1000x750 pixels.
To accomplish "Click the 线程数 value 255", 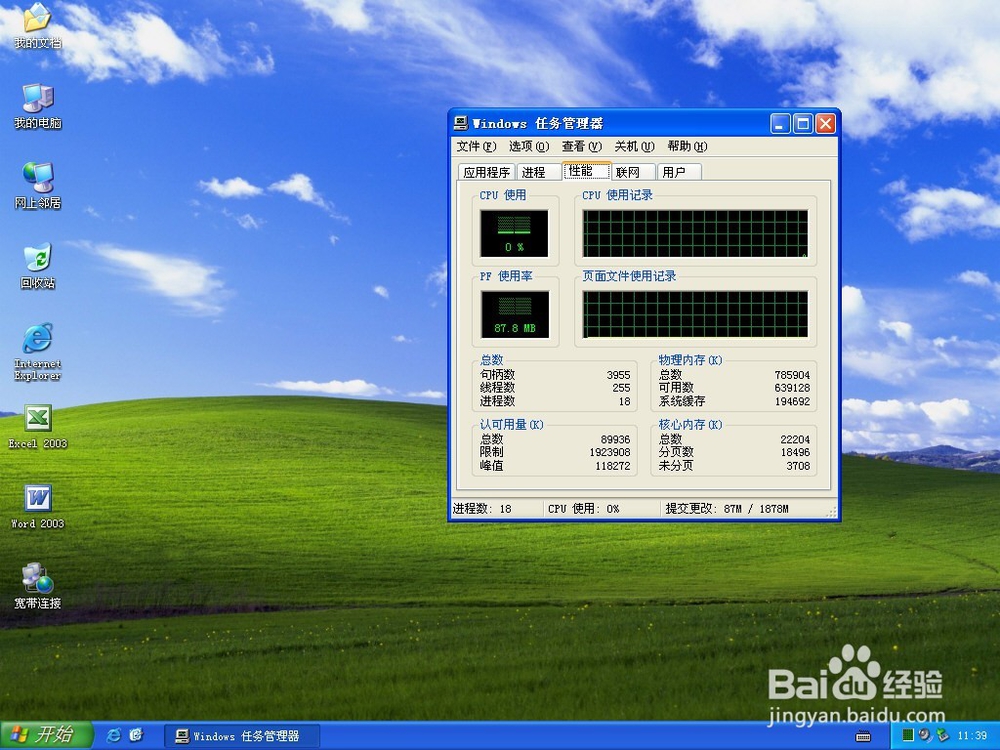I will tap(621, 388).
